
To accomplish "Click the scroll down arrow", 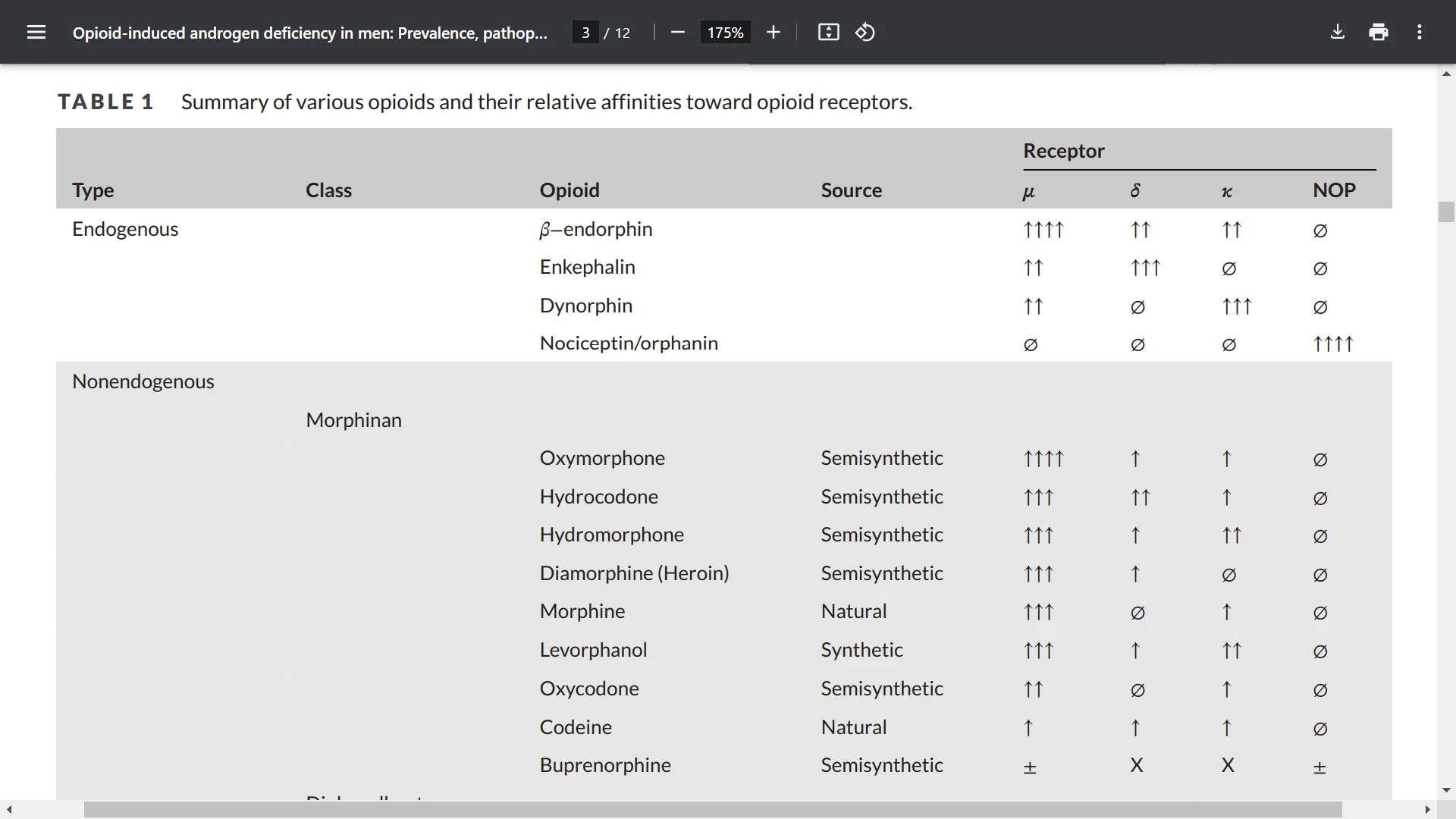I will tap(1446, 790).
